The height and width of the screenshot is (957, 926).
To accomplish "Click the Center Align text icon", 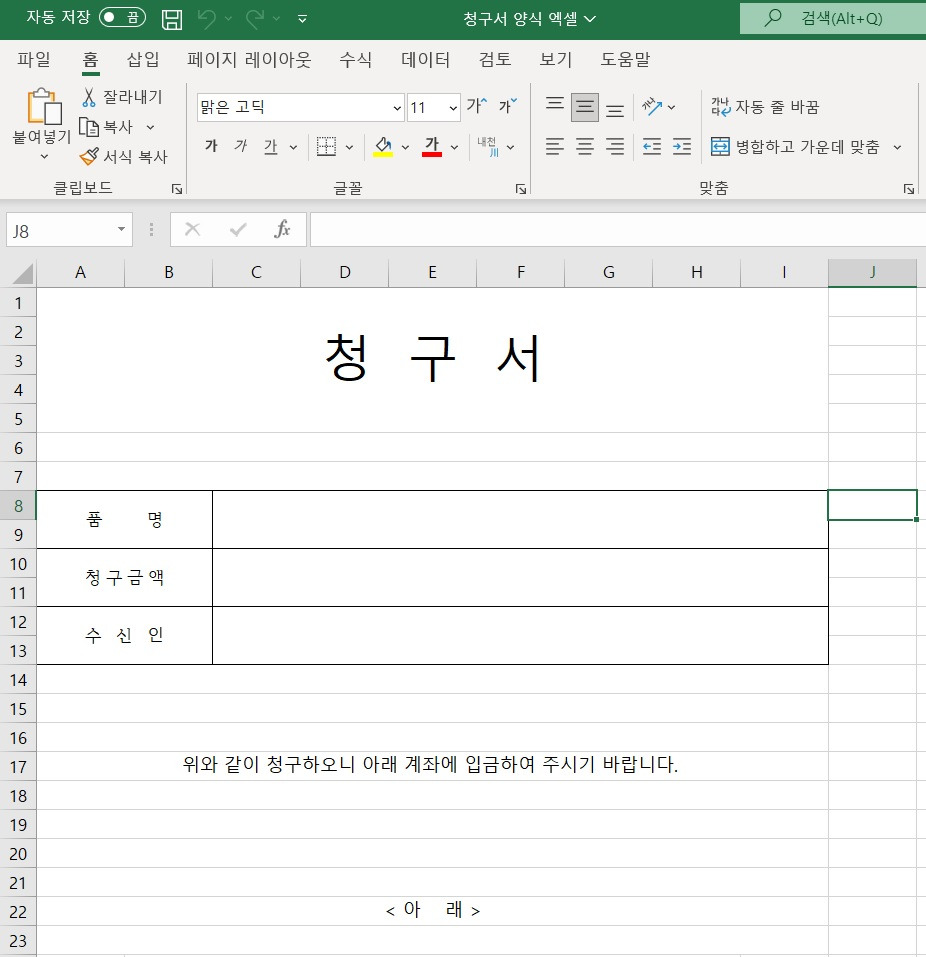I will [x=584, y=146].
